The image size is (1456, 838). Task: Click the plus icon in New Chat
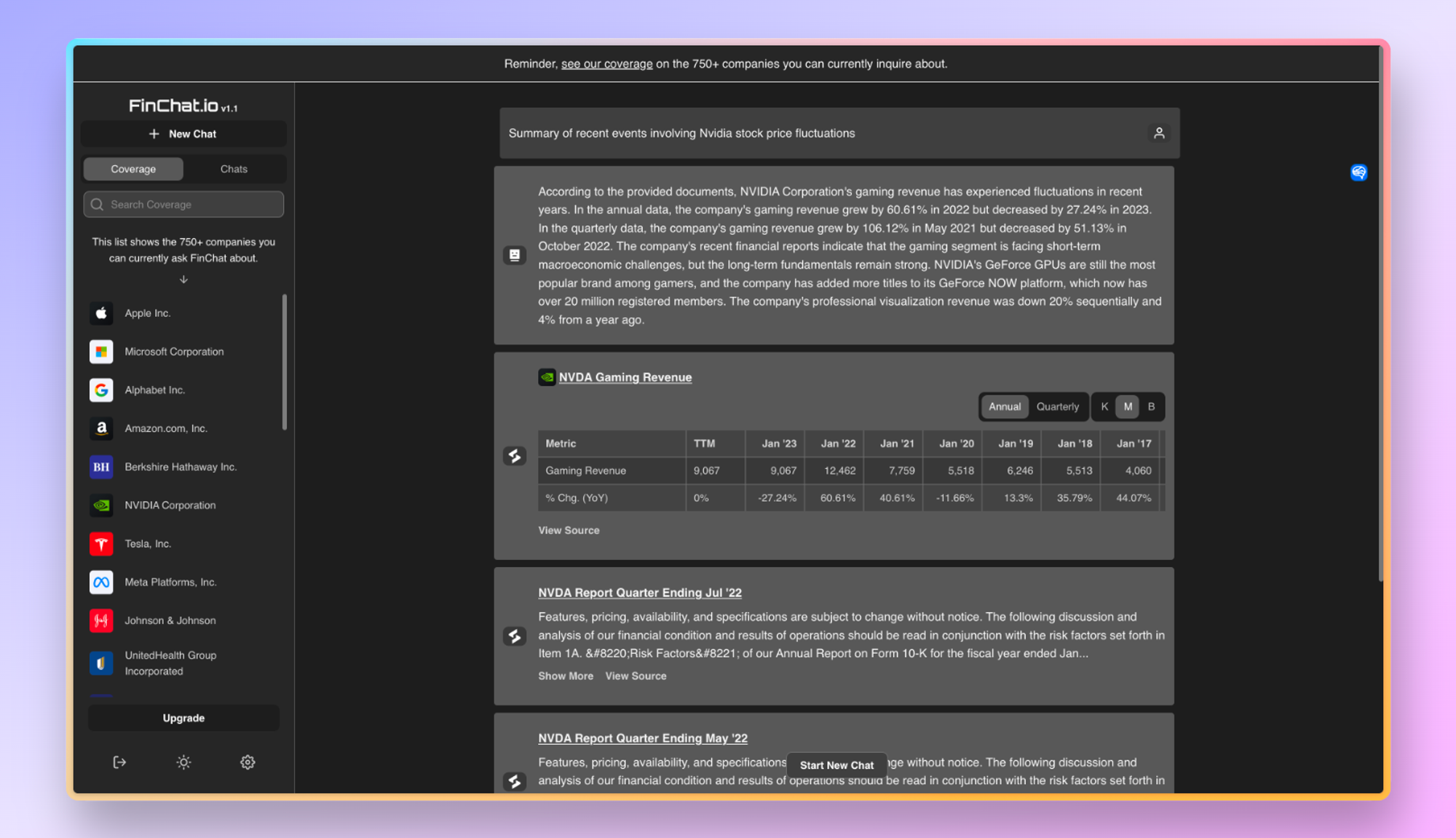click(x=154, y=134)
